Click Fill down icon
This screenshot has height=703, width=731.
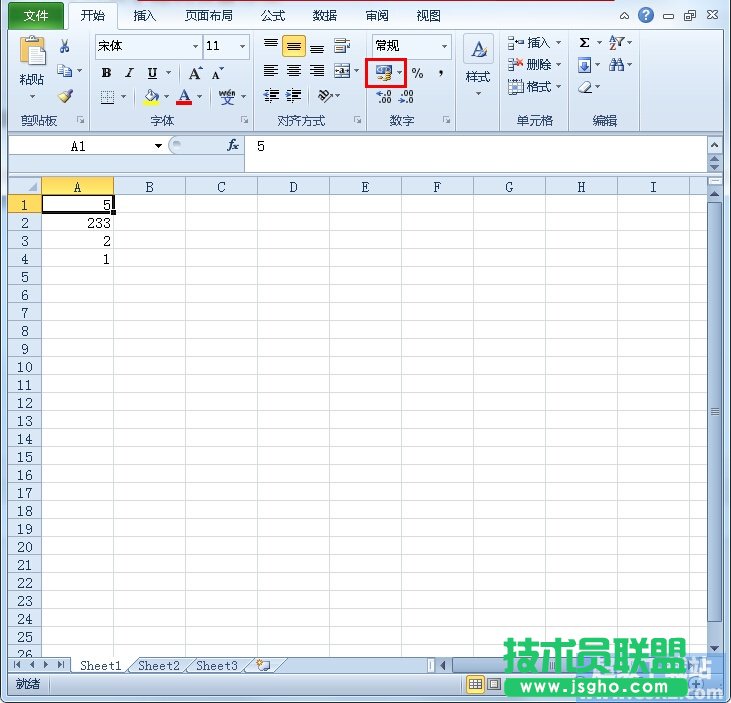click(x=585, y=65)
